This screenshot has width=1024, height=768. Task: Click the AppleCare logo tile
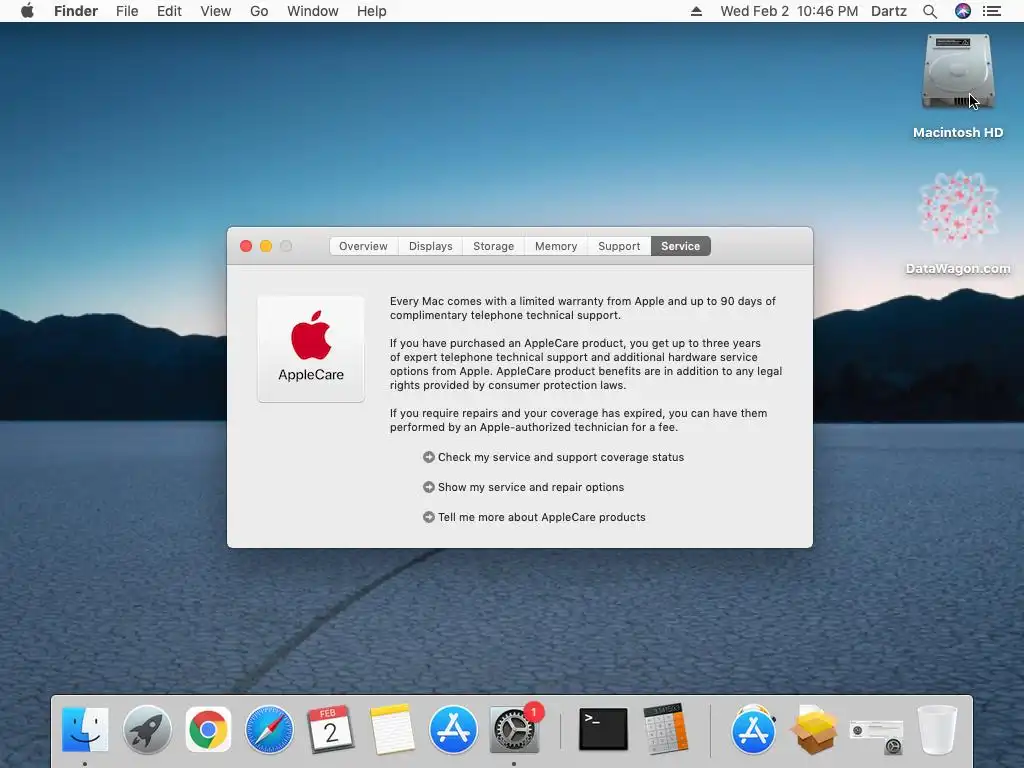[x=311, y=349]
